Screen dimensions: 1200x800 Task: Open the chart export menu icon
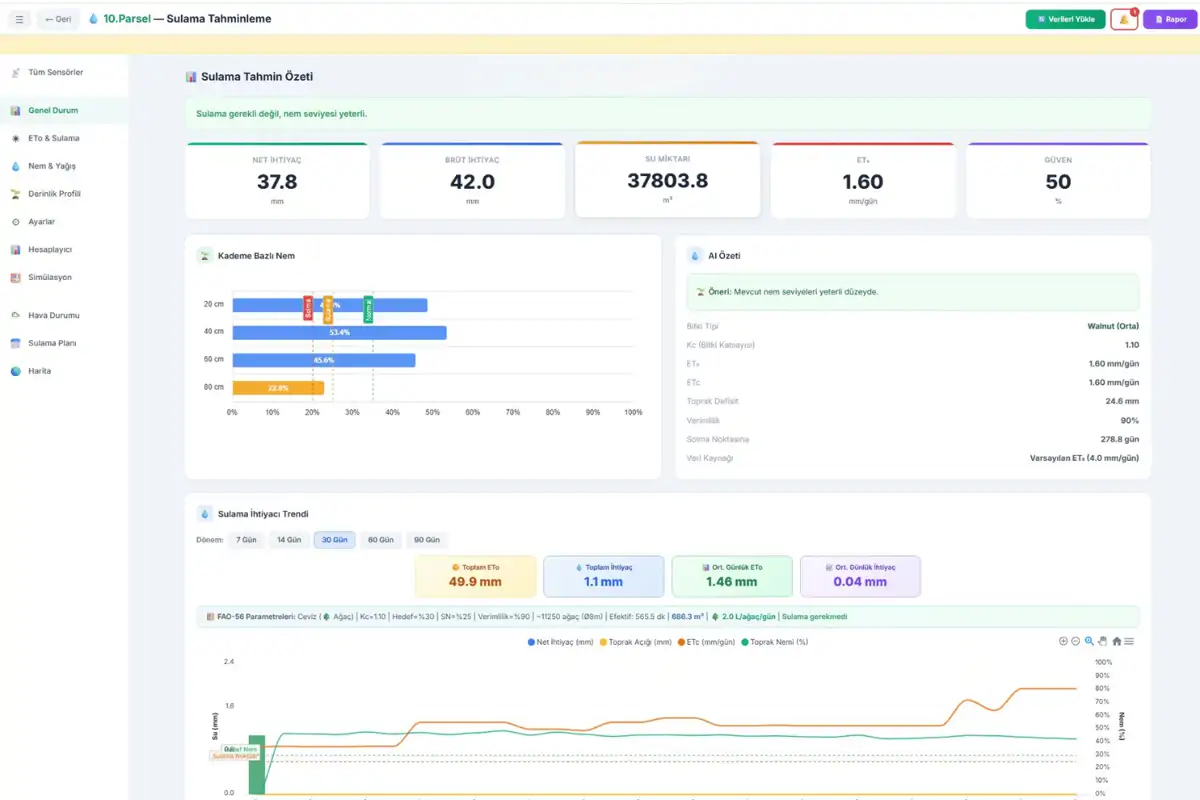[x=1129, y=641]
